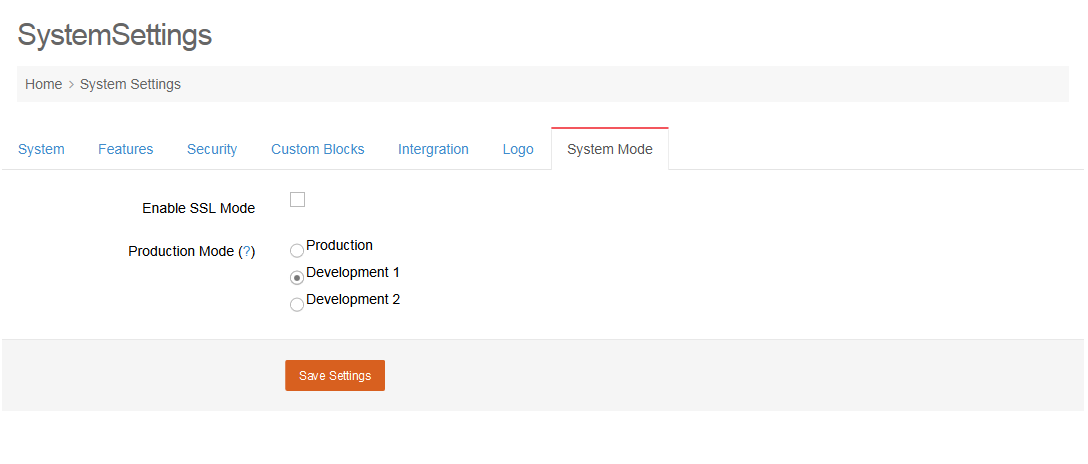The height and width of the screenshot is (464, 1088).
Task: Choose the Development 1 radio button
Action: coord(297,278)
